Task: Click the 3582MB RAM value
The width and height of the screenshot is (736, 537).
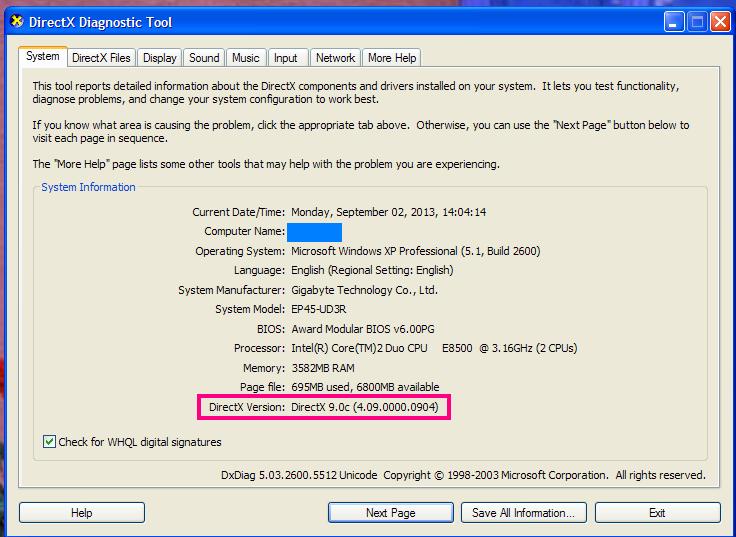Action: point(323,368)
